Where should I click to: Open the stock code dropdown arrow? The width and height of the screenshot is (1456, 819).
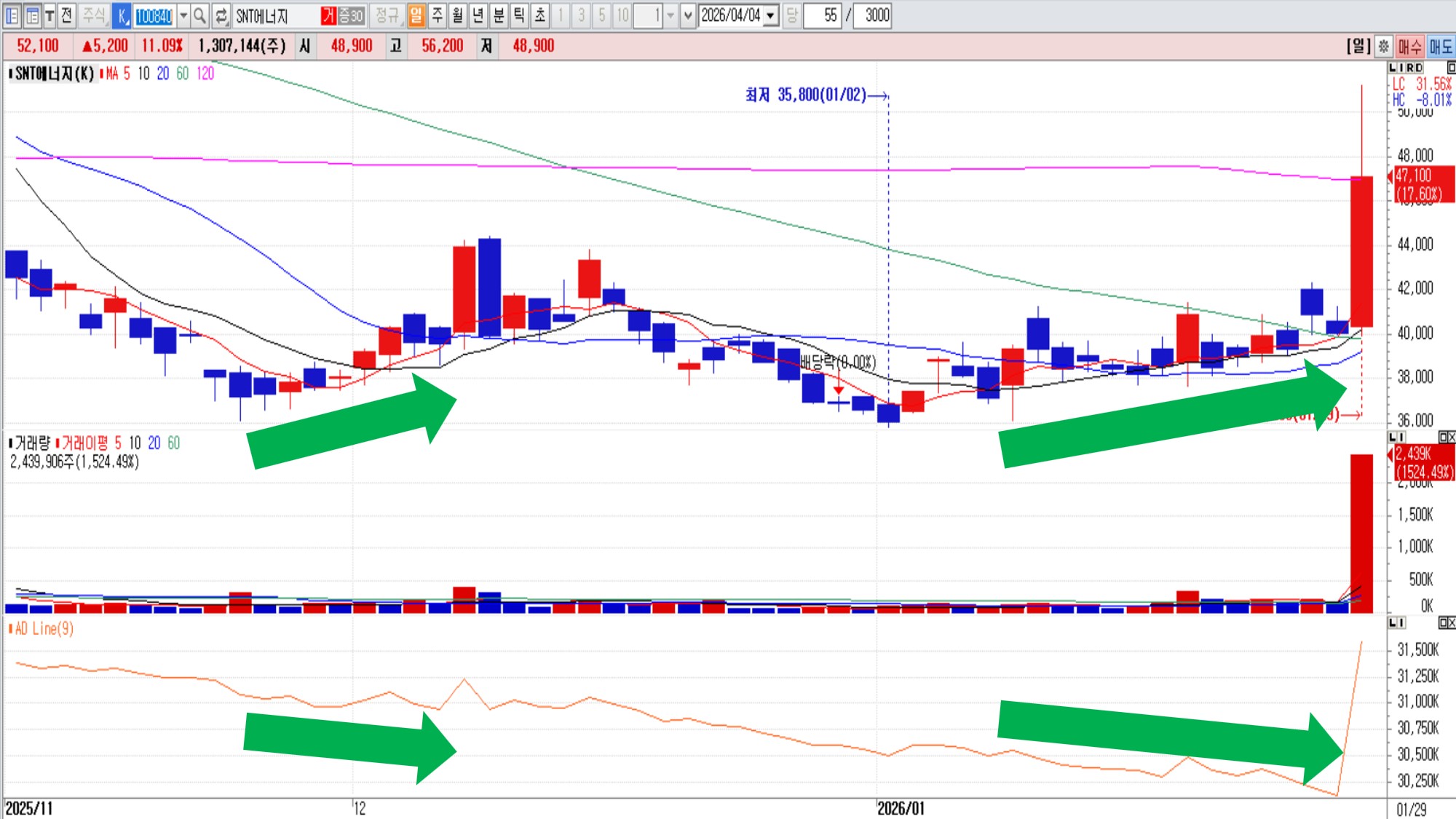pos(183,15)
